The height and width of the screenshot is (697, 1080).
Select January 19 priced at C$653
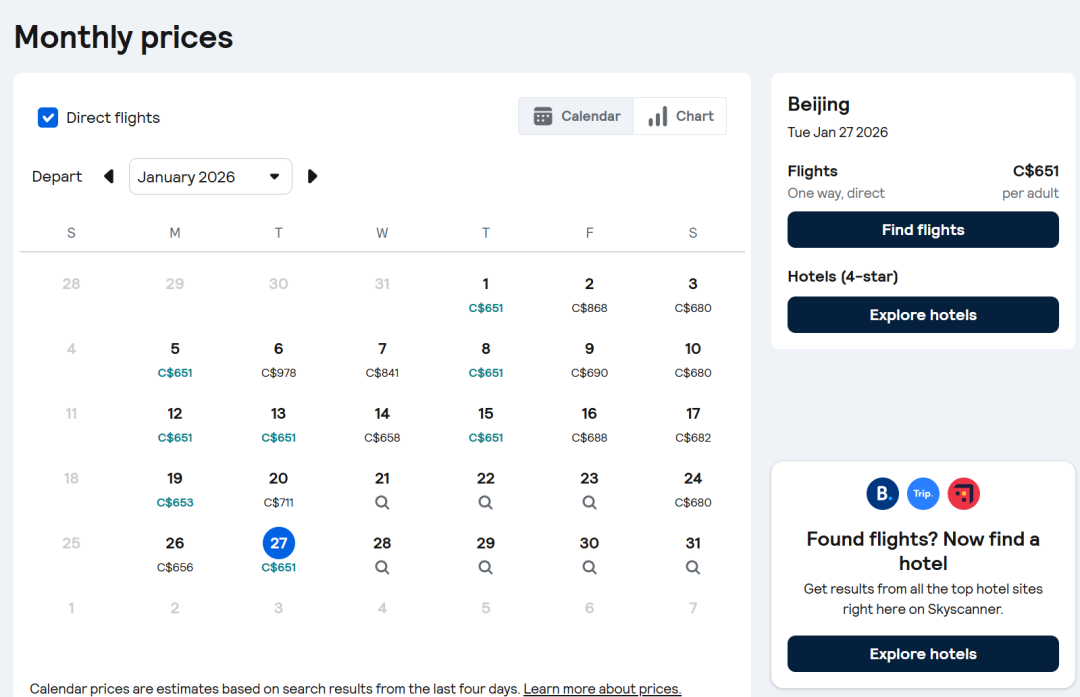pyautogui.click(x=175, y=489)
